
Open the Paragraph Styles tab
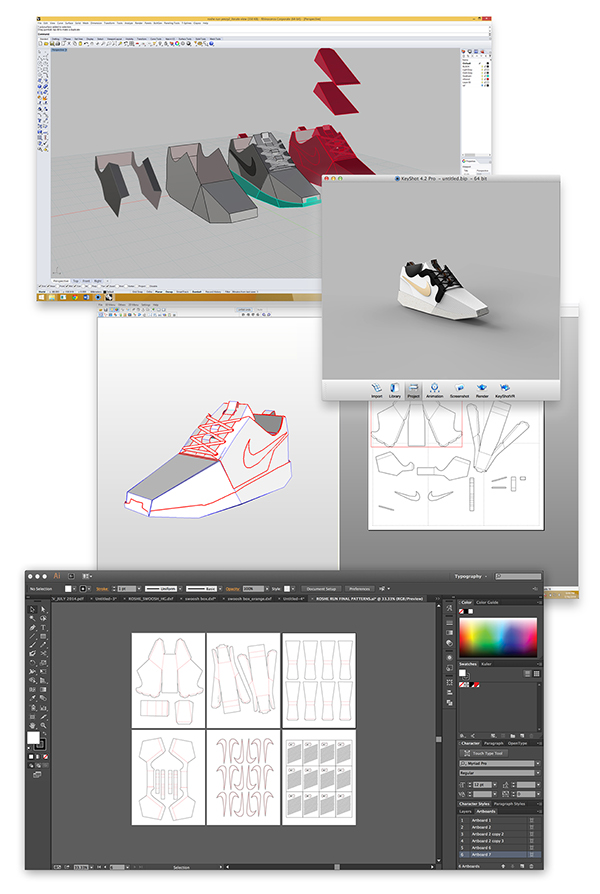(508, 803)
